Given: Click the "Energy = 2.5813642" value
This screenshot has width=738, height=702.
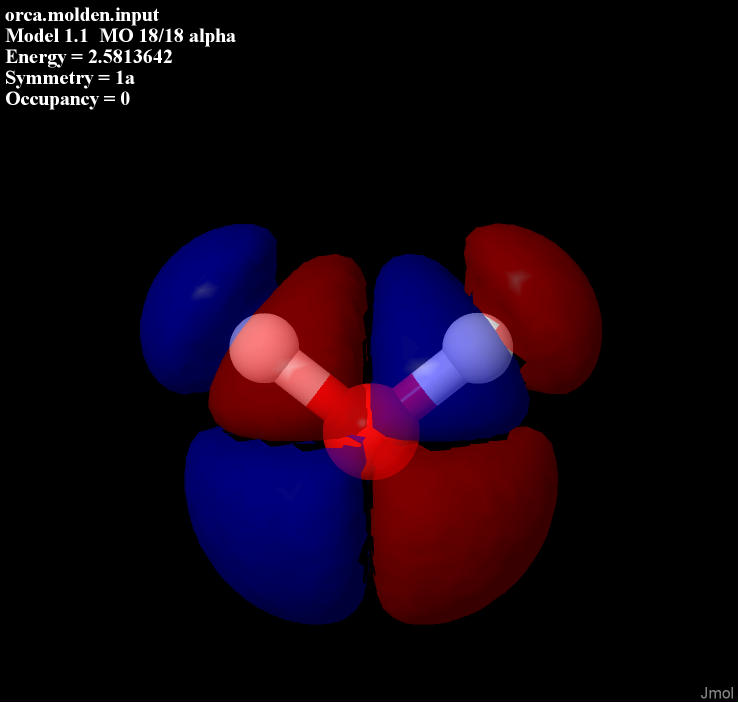Looking at the screenshot, I should pyautogui.click(x=88, y=57).
